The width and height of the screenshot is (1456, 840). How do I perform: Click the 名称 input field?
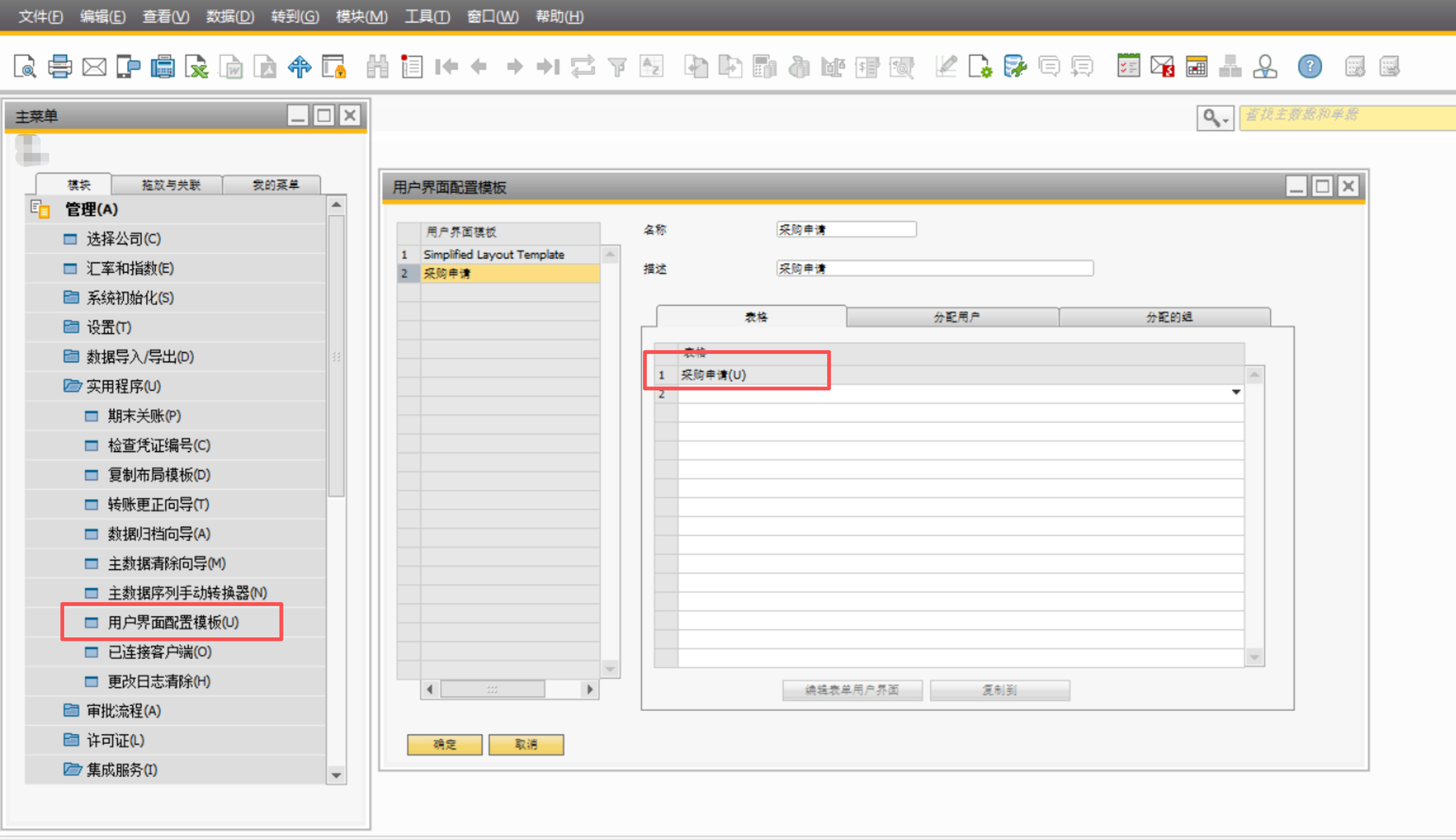[846, 230]
